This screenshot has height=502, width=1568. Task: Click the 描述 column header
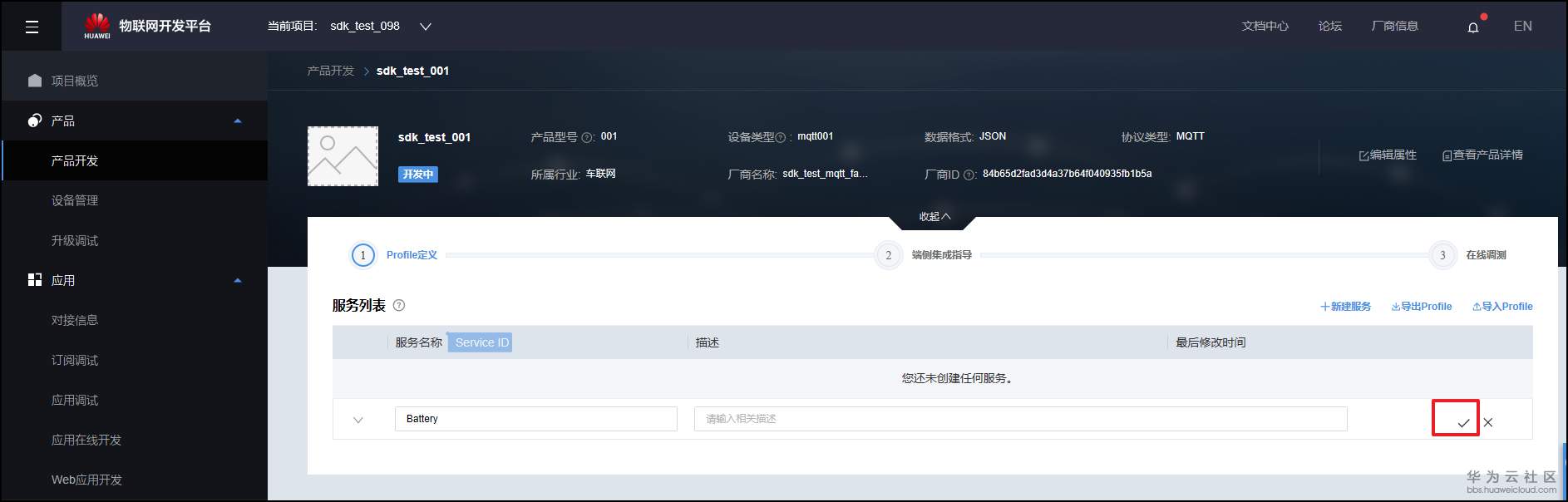(x=708, y=342)
